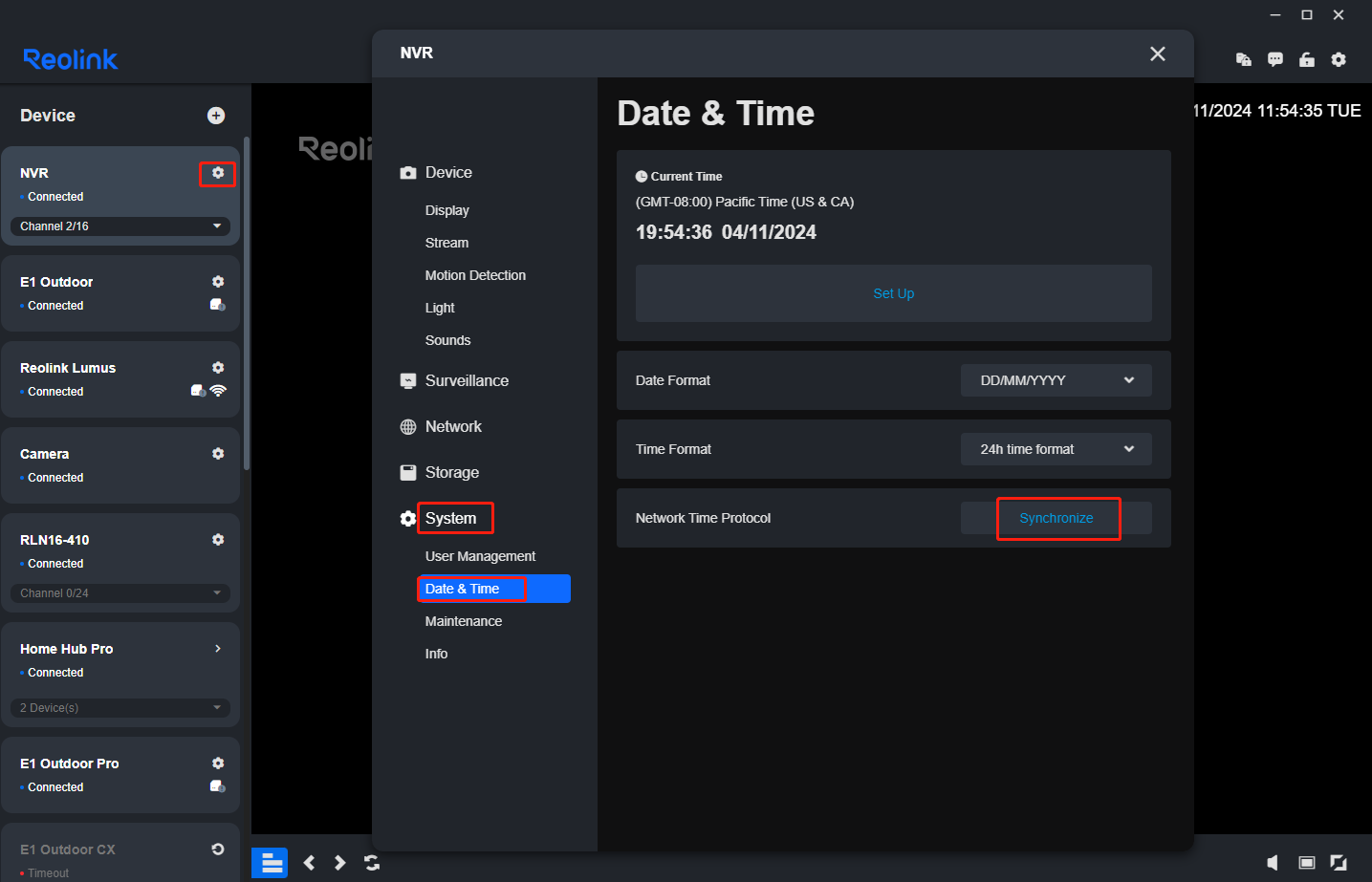The image size is (1372, 882).
Task: Toggle fullscreen view icon at bottom right
Action: point(1339,863)
